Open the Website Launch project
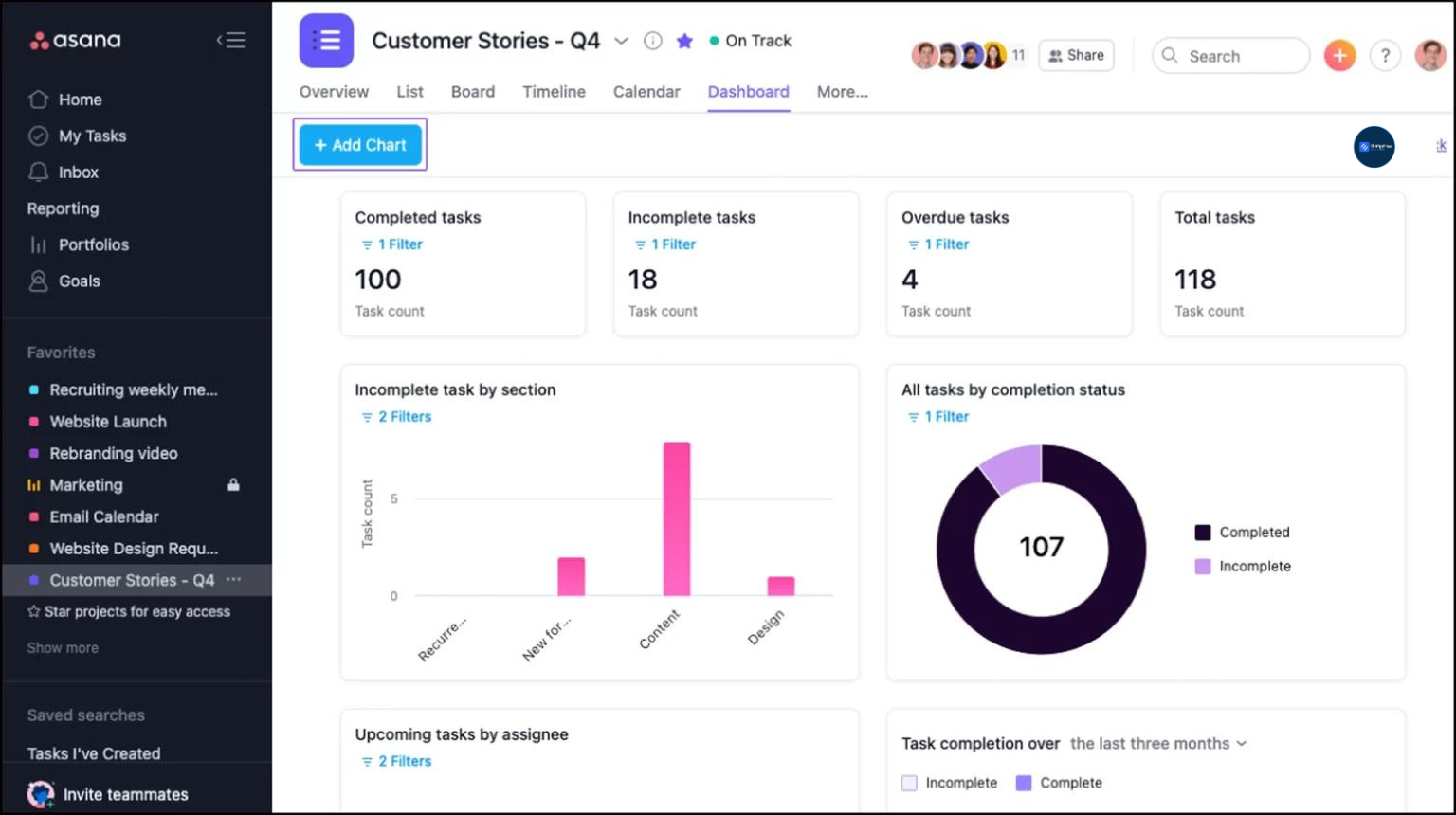 point(108,422)
